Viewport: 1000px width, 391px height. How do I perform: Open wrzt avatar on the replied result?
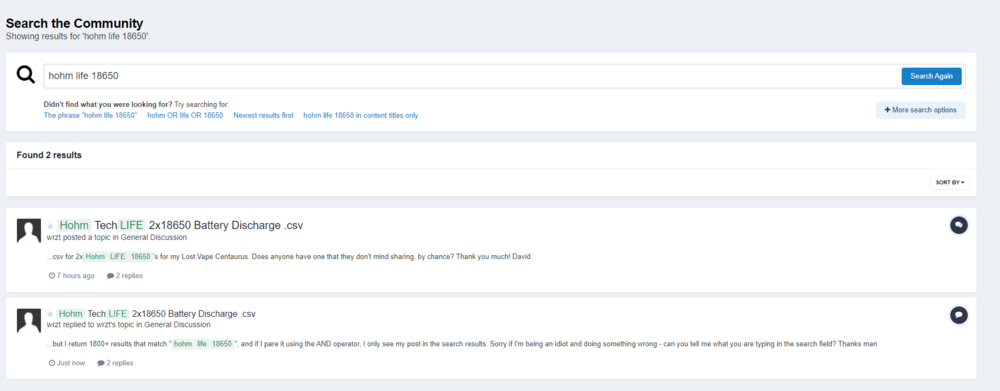tap(29, 321)
